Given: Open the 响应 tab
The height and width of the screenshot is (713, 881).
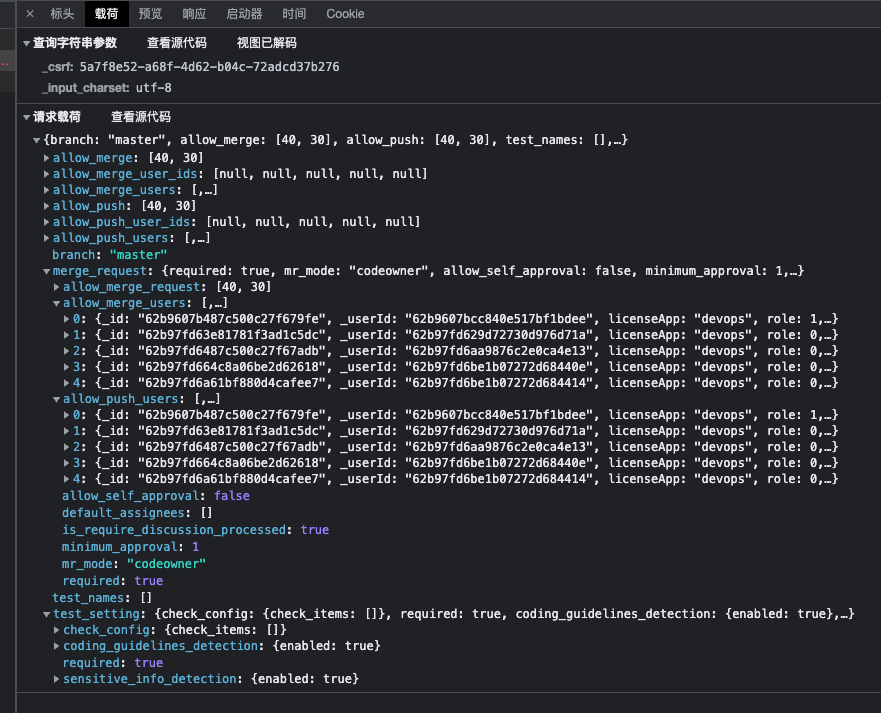Looking at the screenshot, I should (194, 13).
